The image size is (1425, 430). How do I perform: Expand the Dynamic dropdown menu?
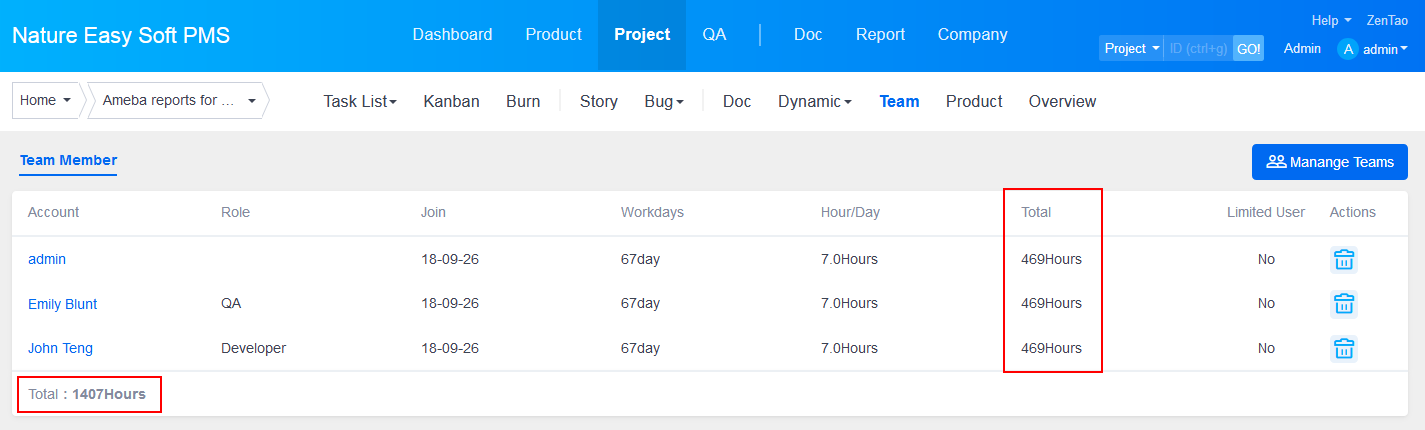814,102
